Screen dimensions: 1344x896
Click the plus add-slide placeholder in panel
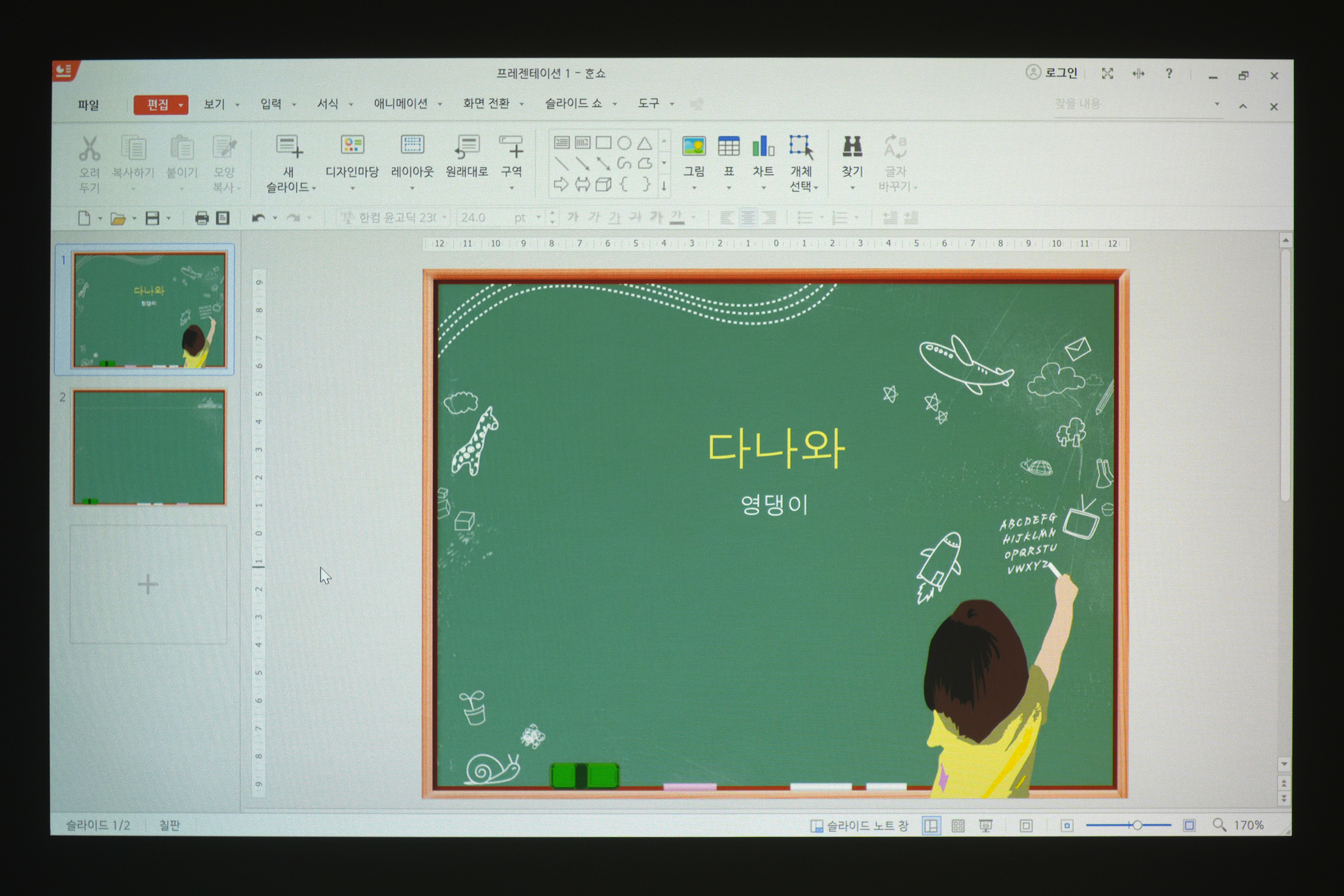click(x=148, y=585)
